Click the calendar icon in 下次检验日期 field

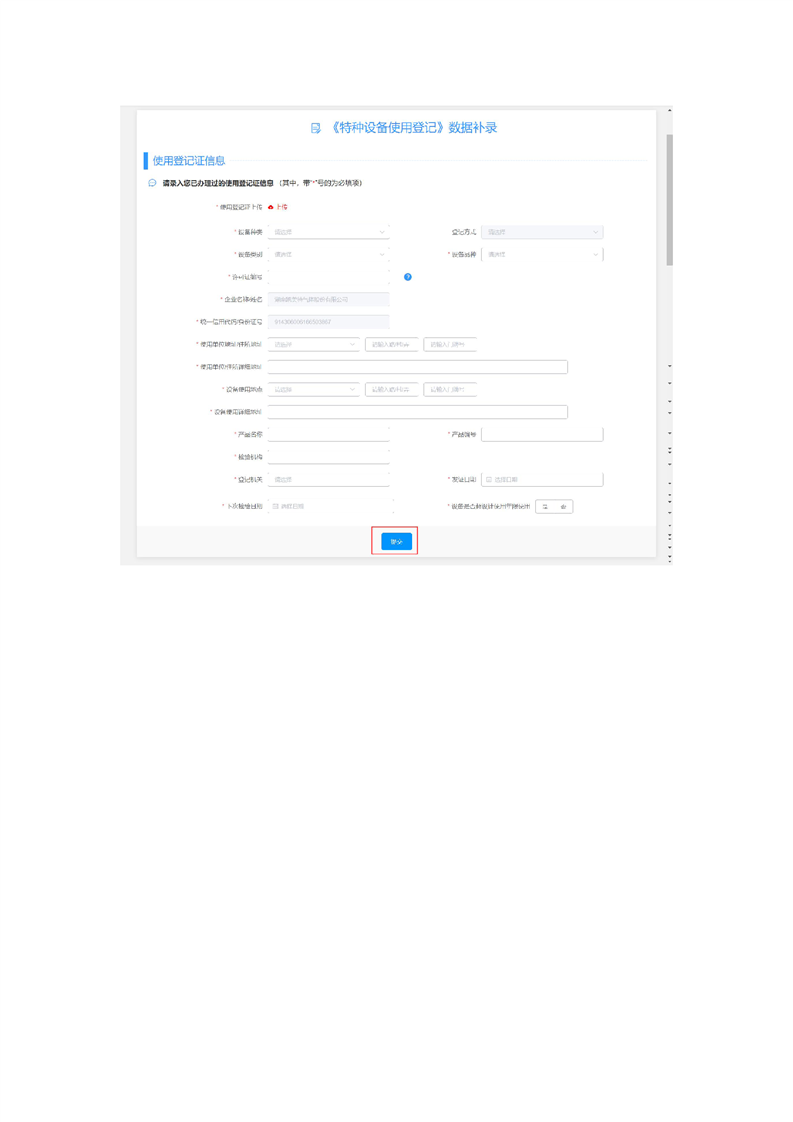tap(276, 507)
